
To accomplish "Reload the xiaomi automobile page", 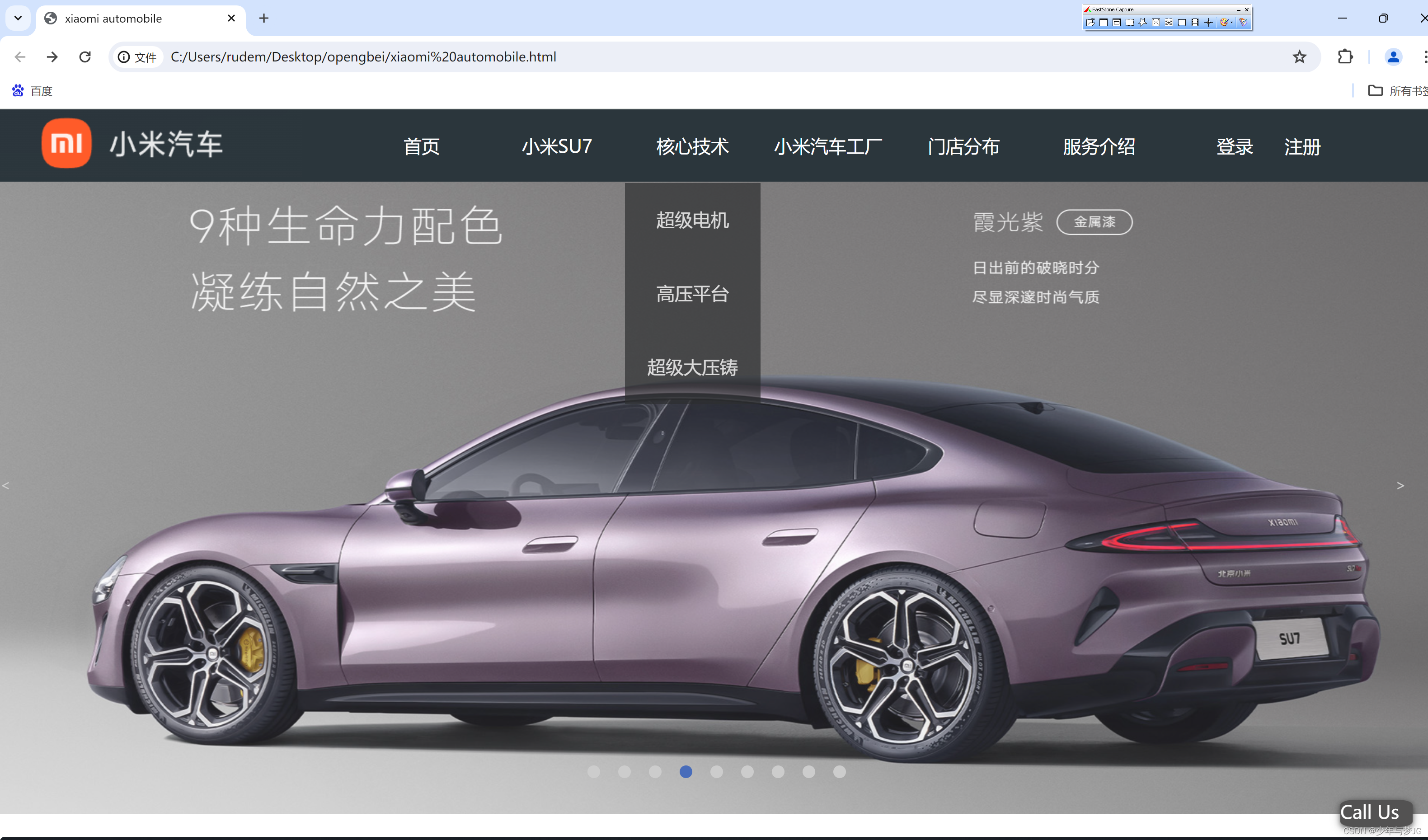I will (x=85, y=56).
